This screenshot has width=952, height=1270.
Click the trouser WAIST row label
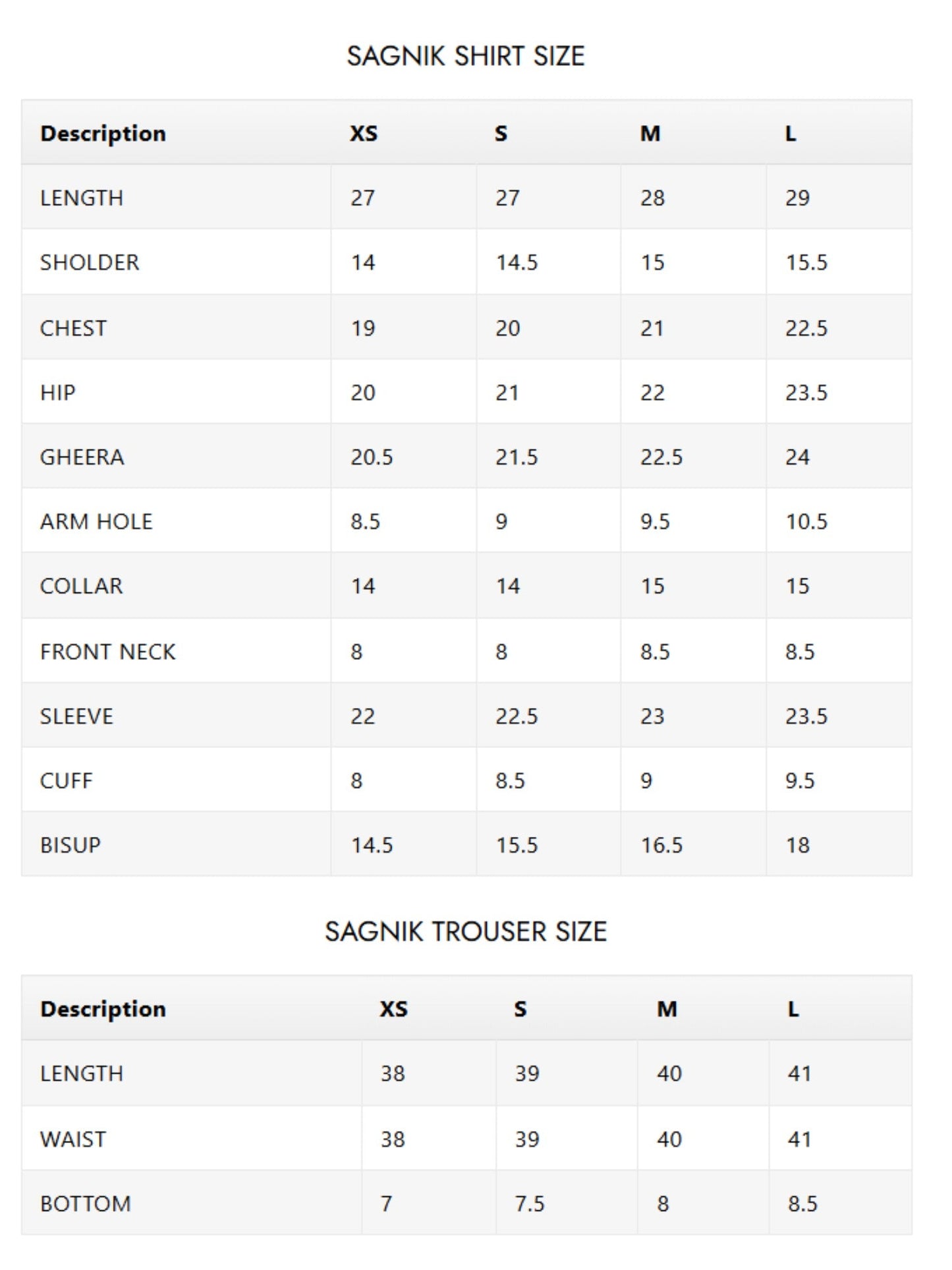[x=72, y=1139]
